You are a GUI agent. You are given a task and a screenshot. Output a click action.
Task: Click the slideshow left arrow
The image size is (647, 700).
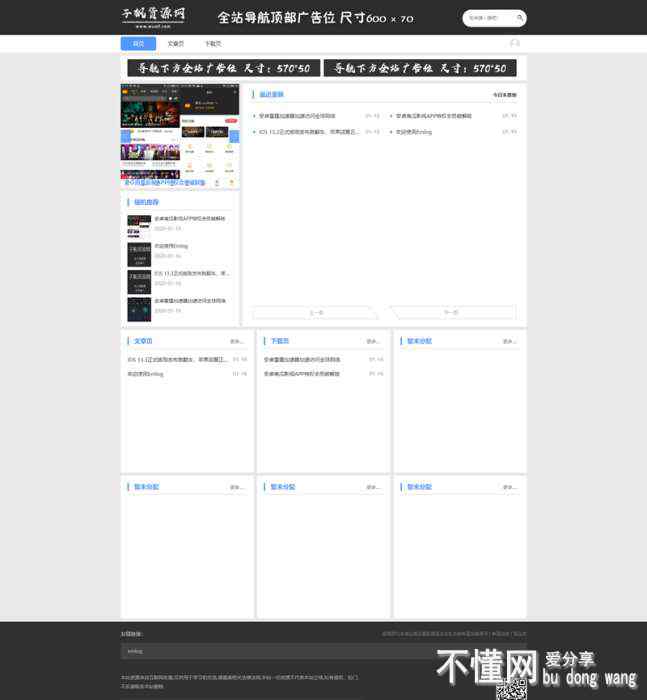coord(125,137)
